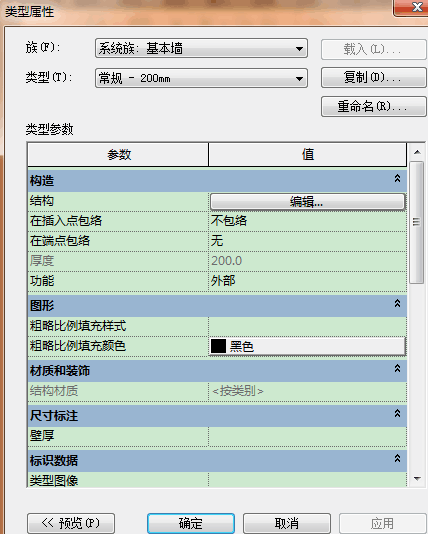
Task: Select the 粗略比例填充颜色 parameter label
Action: pyautogui.click(x=78, y=346)
